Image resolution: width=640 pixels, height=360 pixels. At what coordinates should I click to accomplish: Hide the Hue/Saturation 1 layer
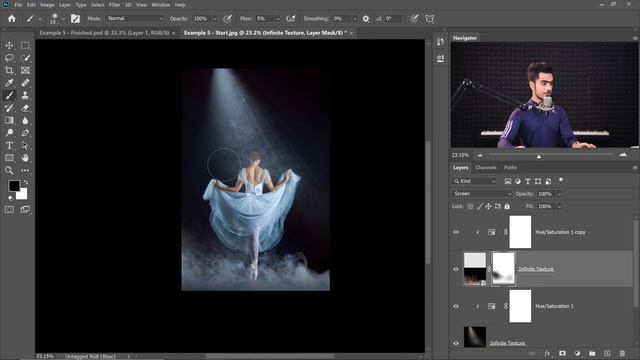point(456,307)
